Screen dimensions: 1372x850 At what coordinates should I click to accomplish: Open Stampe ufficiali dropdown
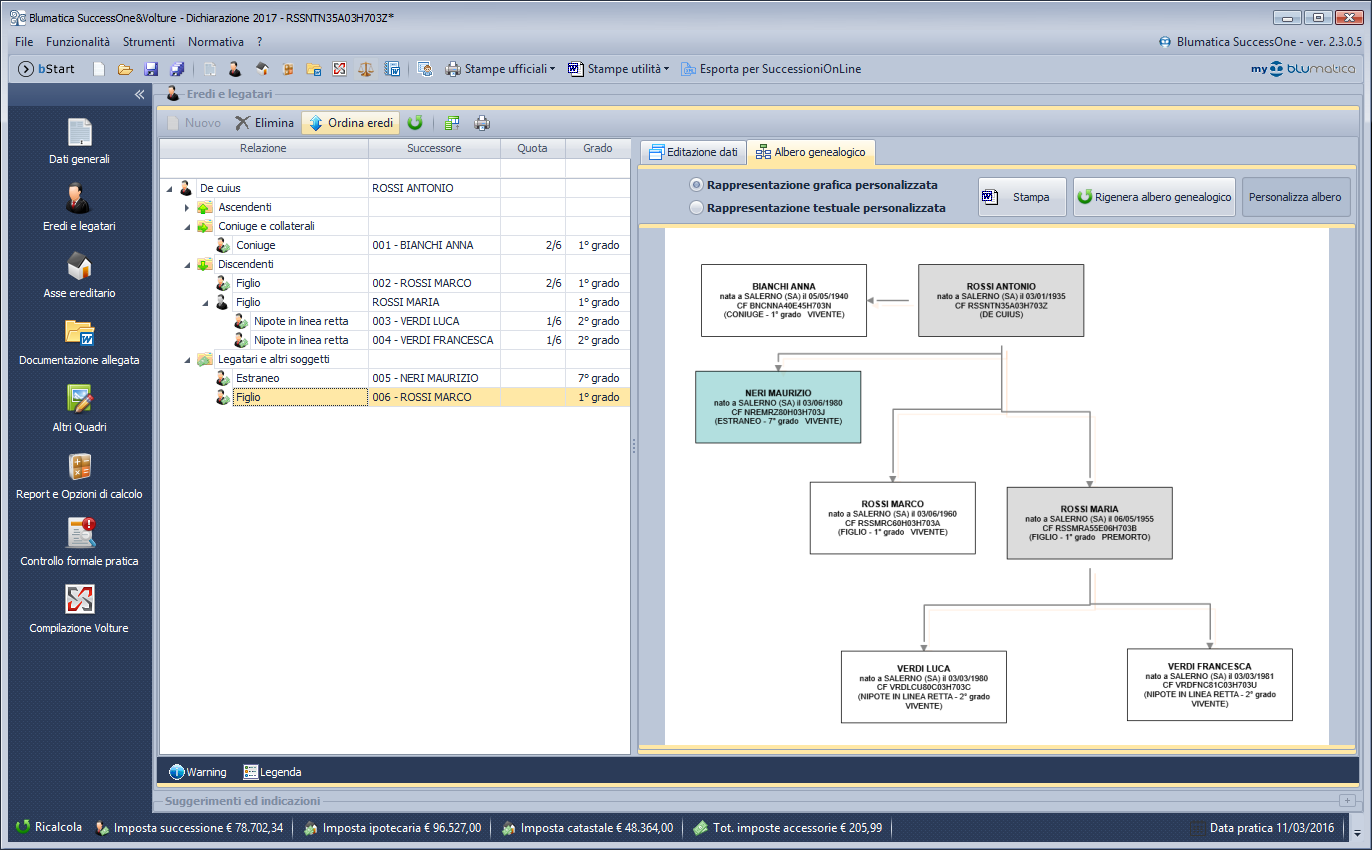click(x=500, y=69)
